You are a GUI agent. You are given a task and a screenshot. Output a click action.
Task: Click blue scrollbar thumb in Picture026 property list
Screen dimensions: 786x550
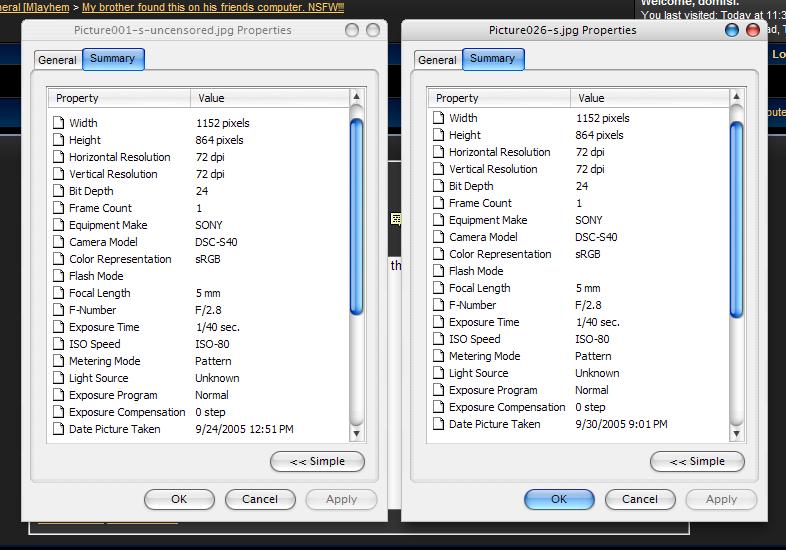[736, 220]
